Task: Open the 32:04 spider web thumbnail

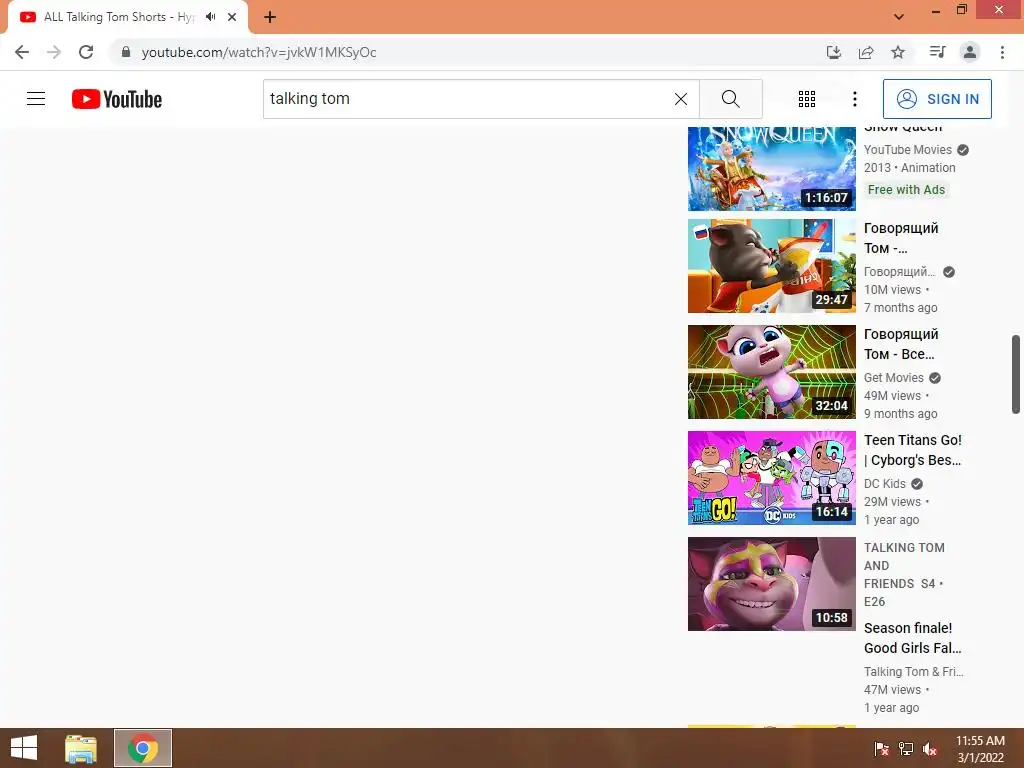Action: [x=771, y=372]
